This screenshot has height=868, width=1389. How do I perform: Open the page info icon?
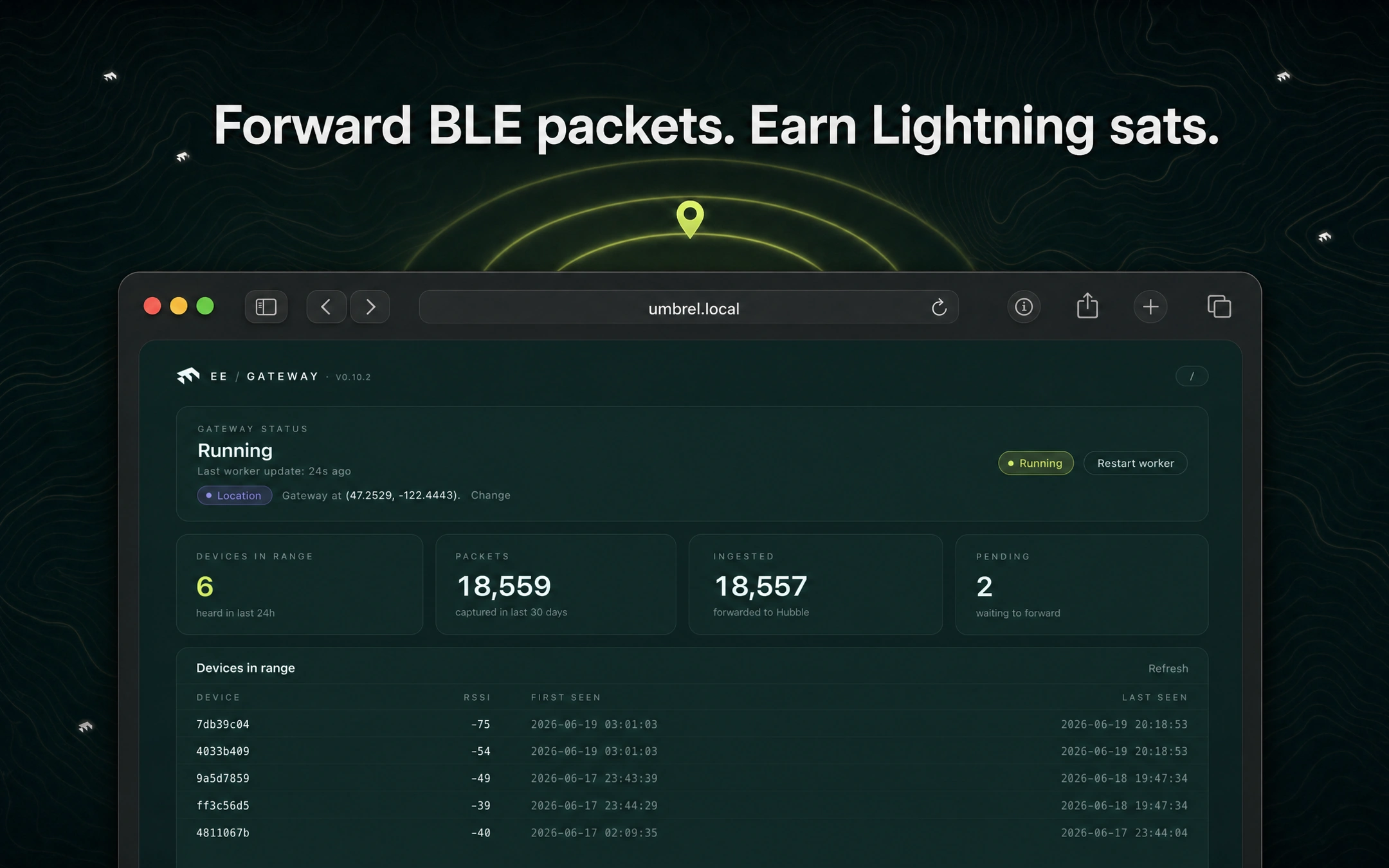(1024, 307)
